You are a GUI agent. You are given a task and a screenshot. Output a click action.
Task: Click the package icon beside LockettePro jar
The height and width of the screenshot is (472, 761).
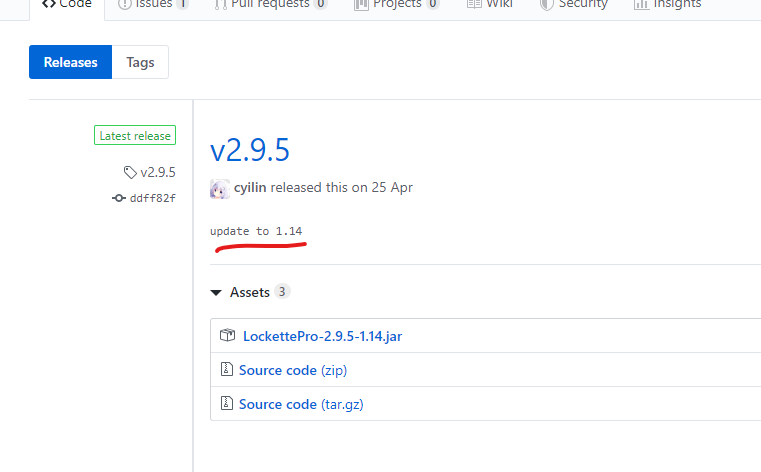pos(227,335)
